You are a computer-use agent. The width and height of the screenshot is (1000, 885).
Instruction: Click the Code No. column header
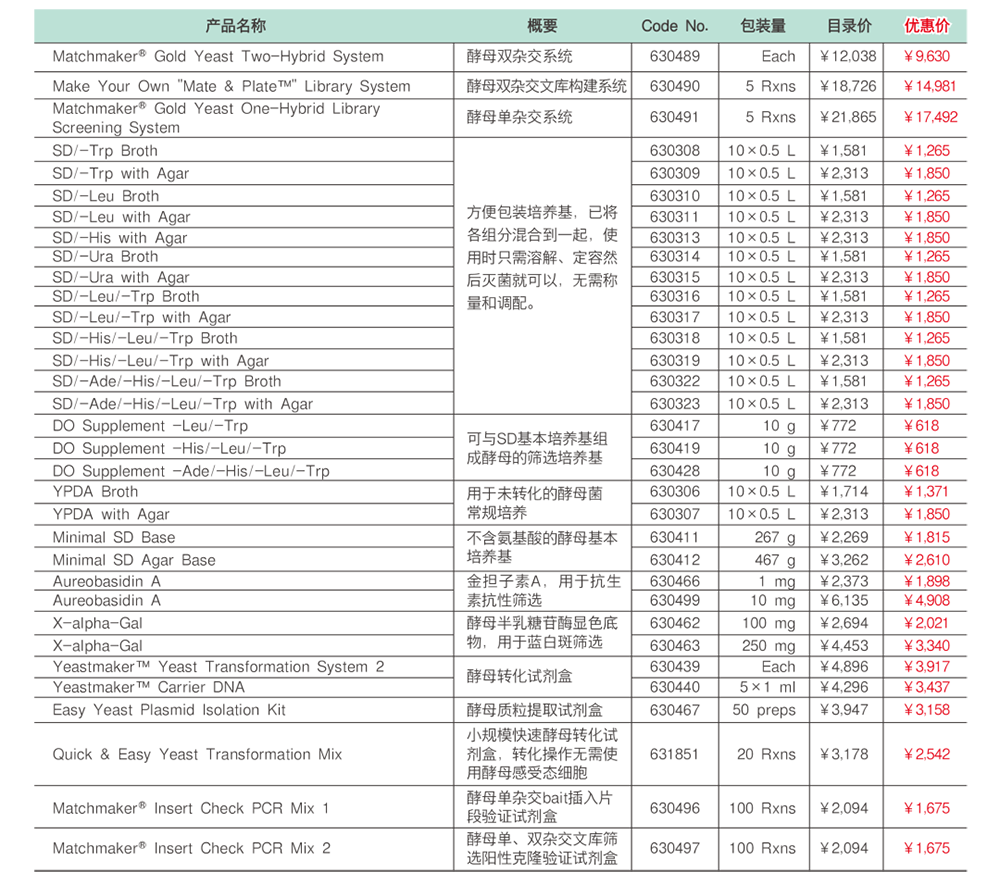click(x=675, y=26)
